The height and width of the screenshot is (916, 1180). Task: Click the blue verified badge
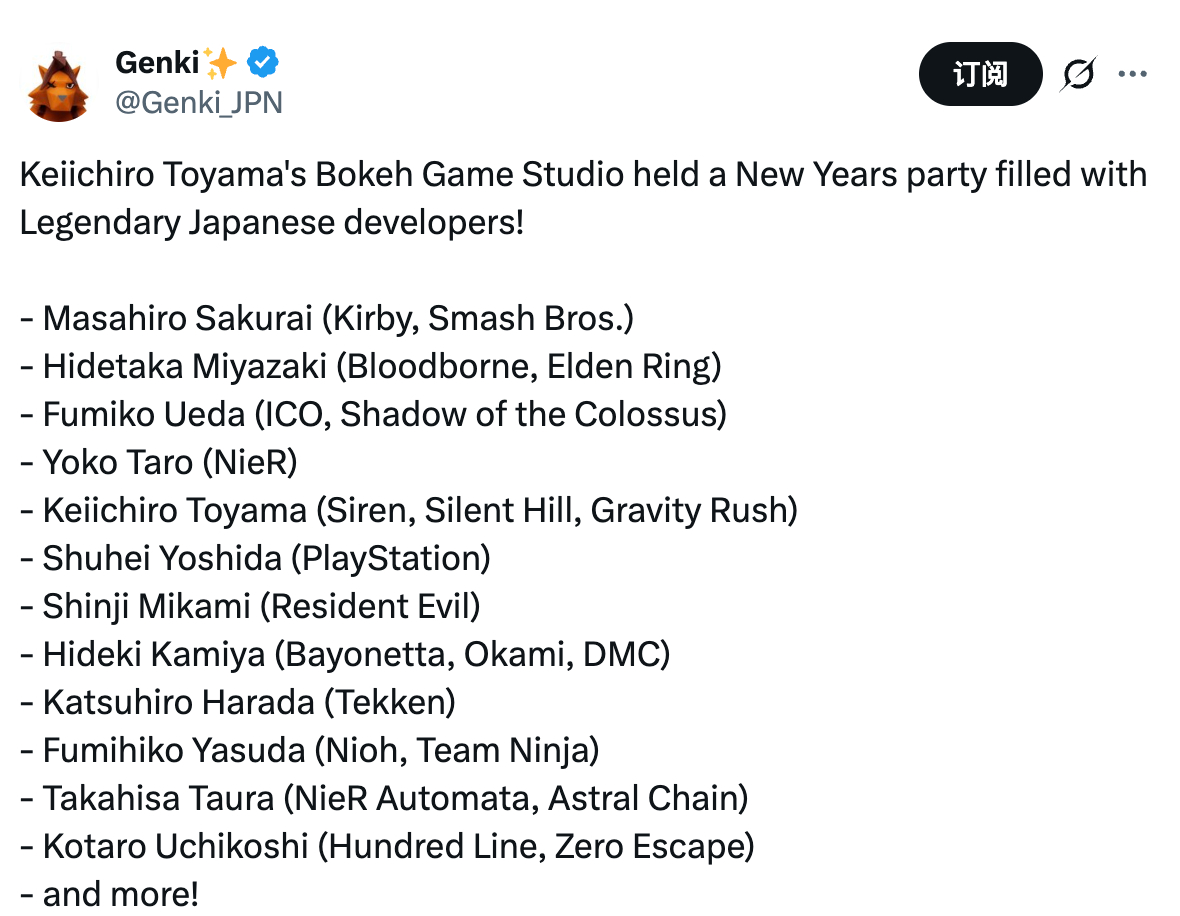click(263, 63)
